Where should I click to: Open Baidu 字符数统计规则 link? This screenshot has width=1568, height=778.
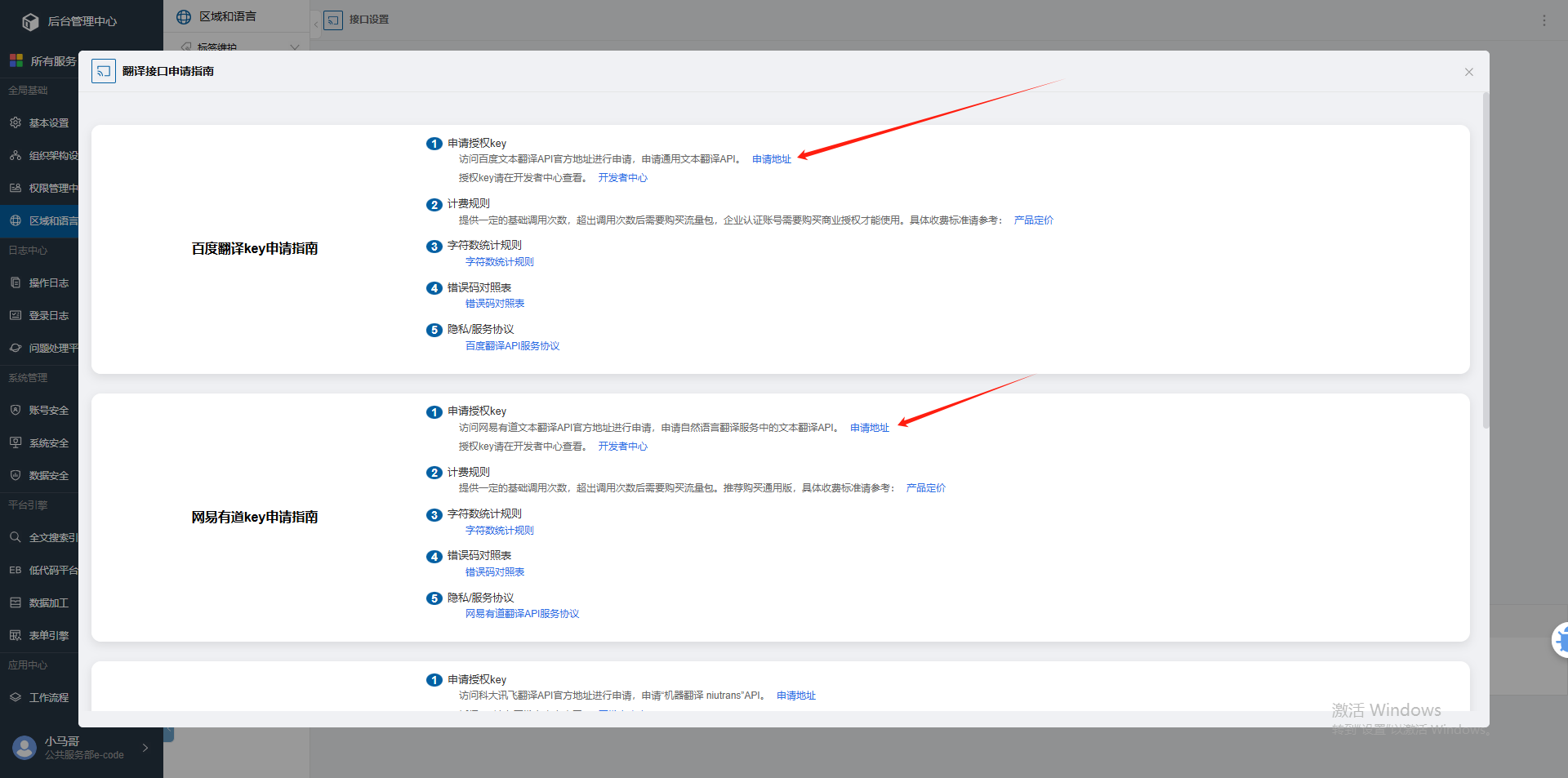[499, 262]
